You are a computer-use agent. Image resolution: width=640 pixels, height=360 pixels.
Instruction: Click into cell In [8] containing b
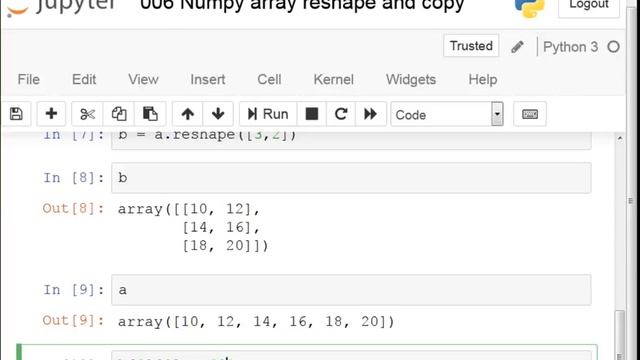click(x=351, y=178)
